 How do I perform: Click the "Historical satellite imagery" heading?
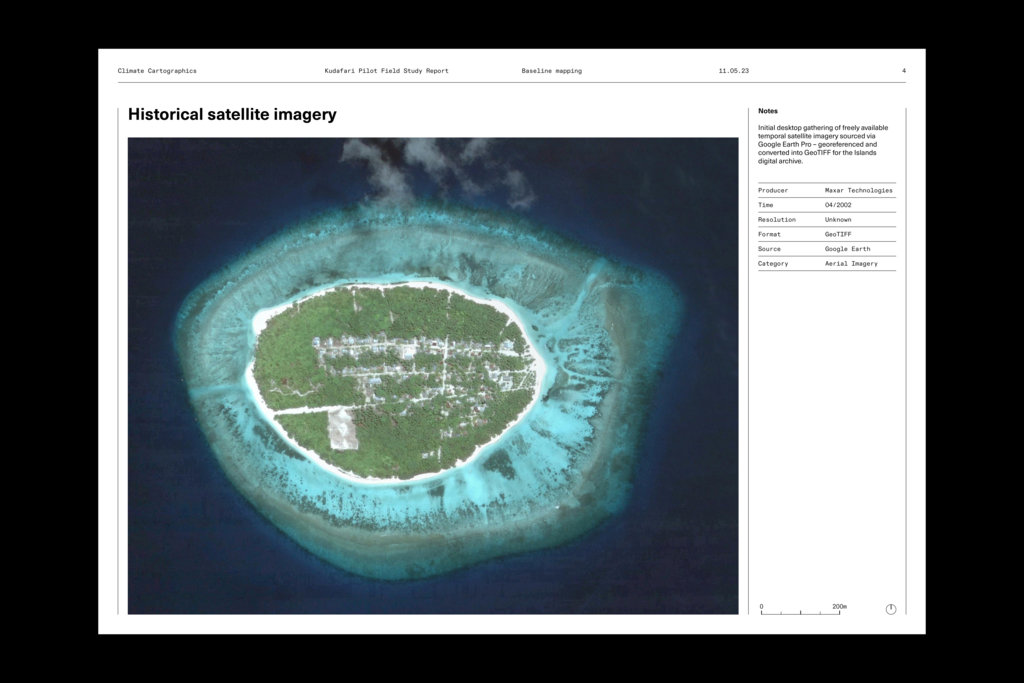232,115
